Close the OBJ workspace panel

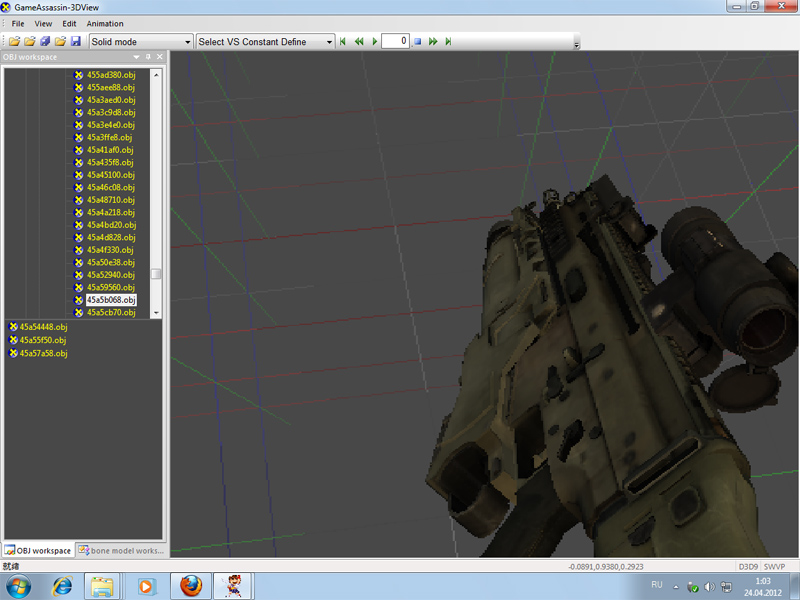[159, 57]
